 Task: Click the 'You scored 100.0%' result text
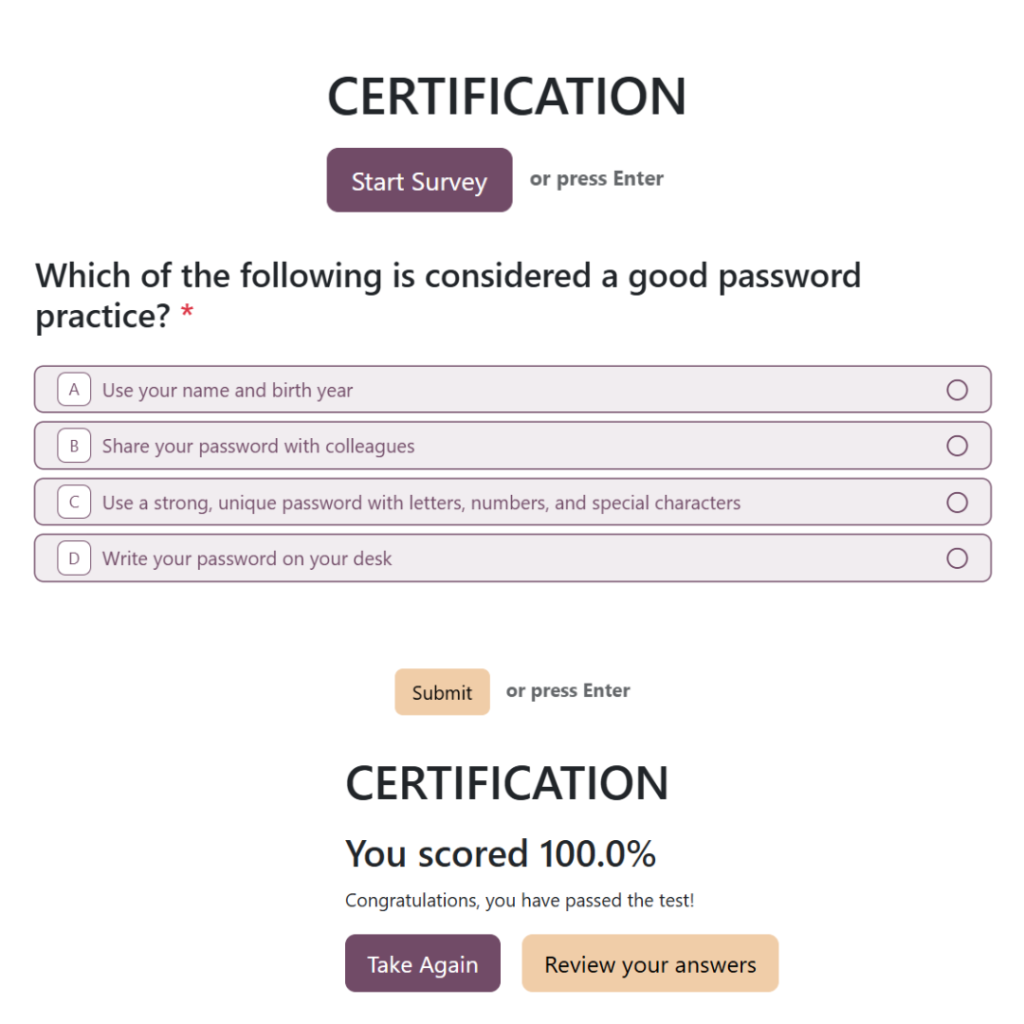click(500, 854)
